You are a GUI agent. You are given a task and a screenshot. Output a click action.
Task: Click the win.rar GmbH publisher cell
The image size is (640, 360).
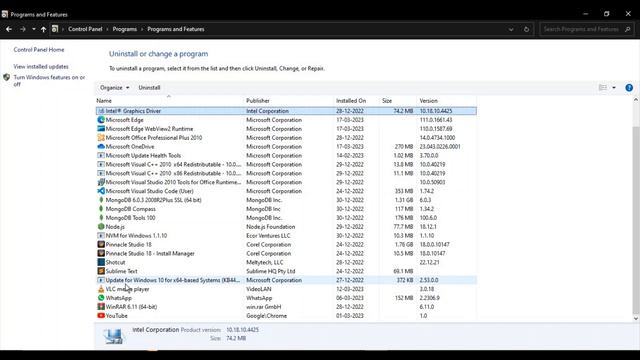[264, 307]
